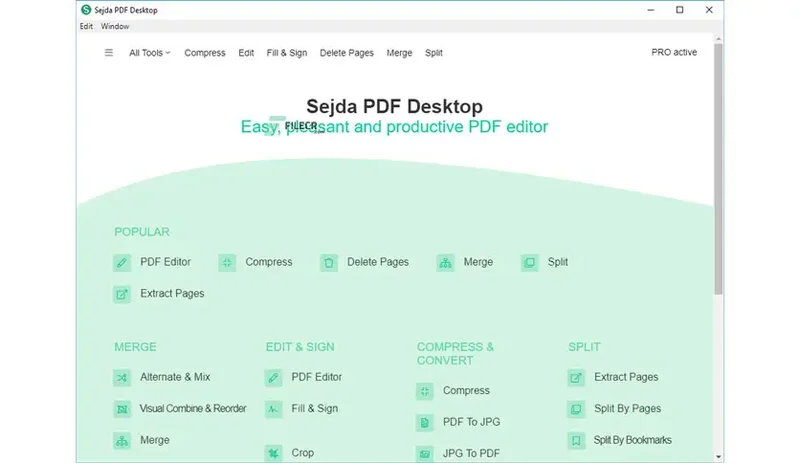Select Delete Pages in top navigation
The image size is (800, 463).
(x=346, y=53)
